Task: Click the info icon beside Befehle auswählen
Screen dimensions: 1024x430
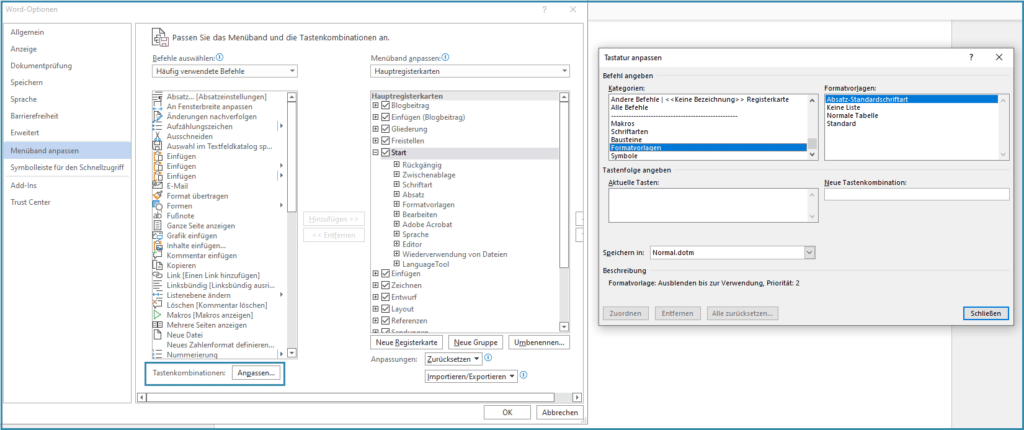Action: [219, 58]
